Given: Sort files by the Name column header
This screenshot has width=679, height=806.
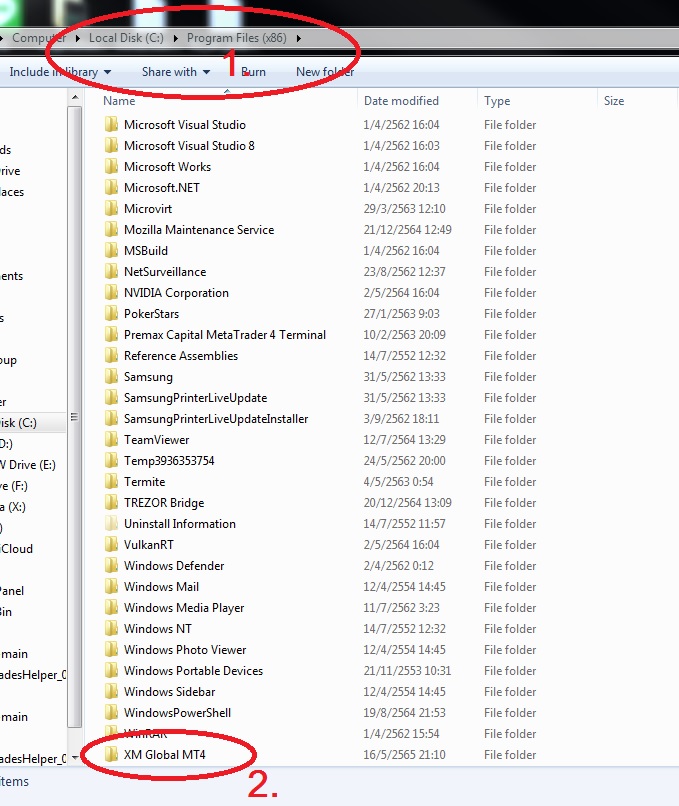Looking at the screenshot, I should (119, 101).
